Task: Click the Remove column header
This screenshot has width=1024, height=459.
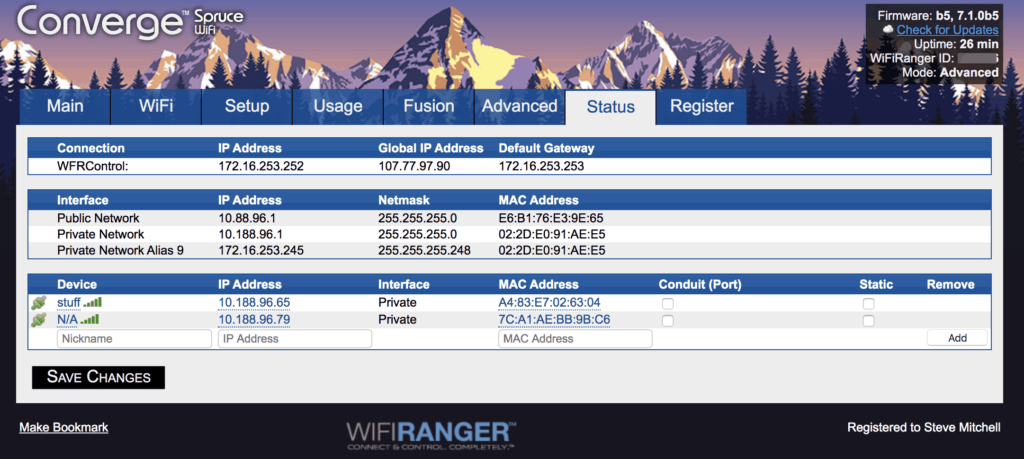Action: [950, 284]
